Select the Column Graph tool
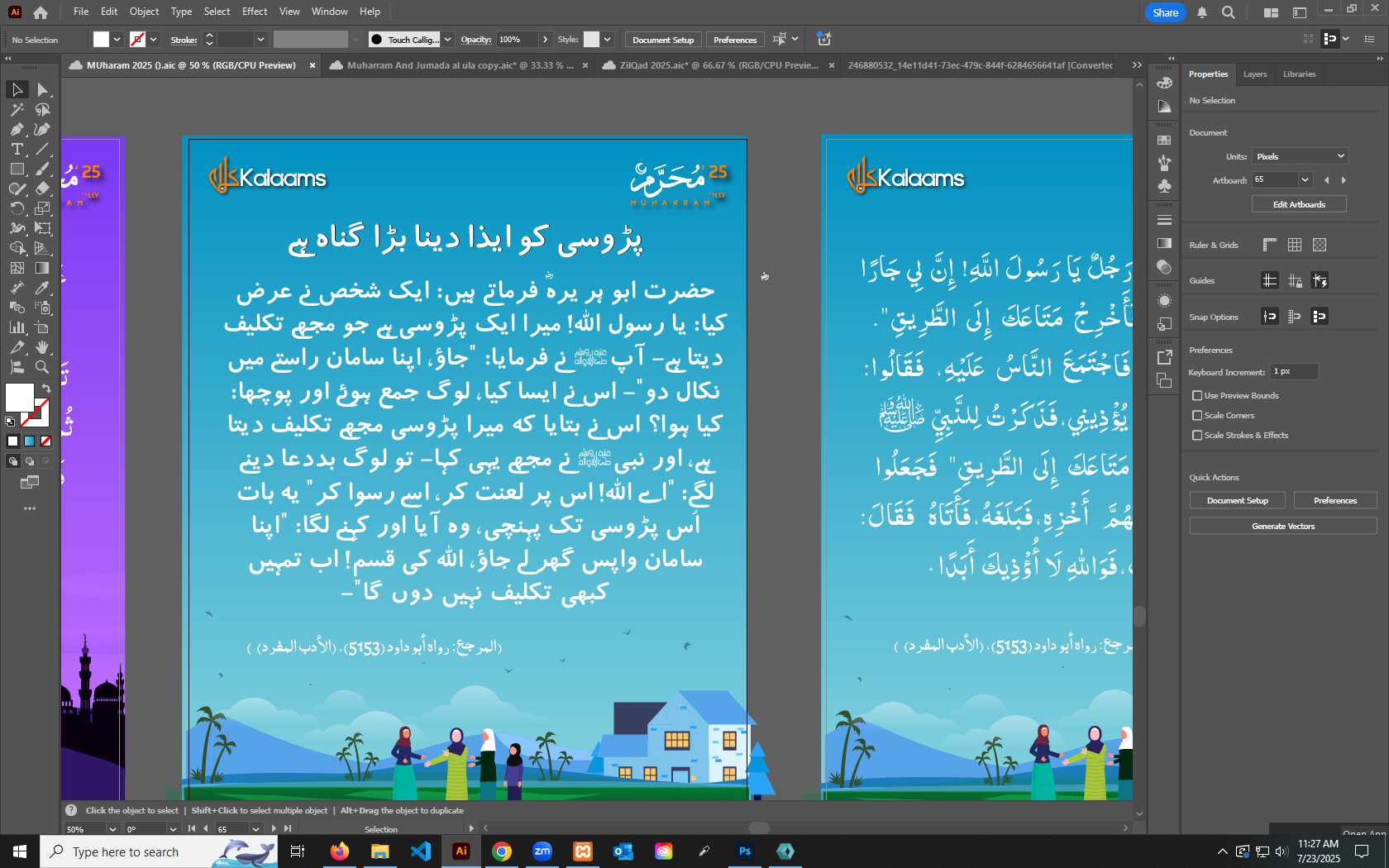The width and height of the screenshot is (1389, 868). [17, 327]
